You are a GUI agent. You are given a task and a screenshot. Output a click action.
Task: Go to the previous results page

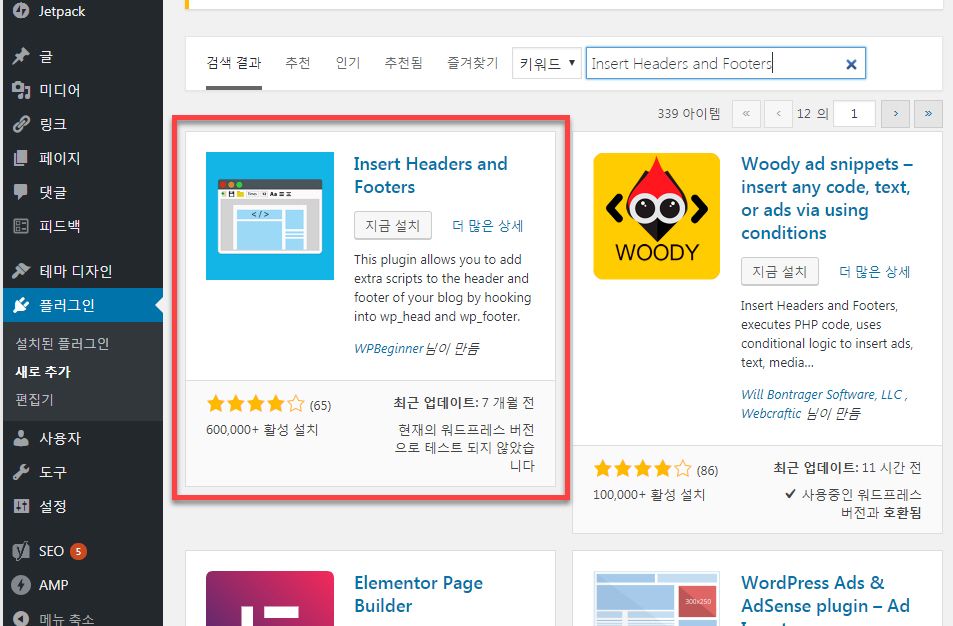(779, 114)
